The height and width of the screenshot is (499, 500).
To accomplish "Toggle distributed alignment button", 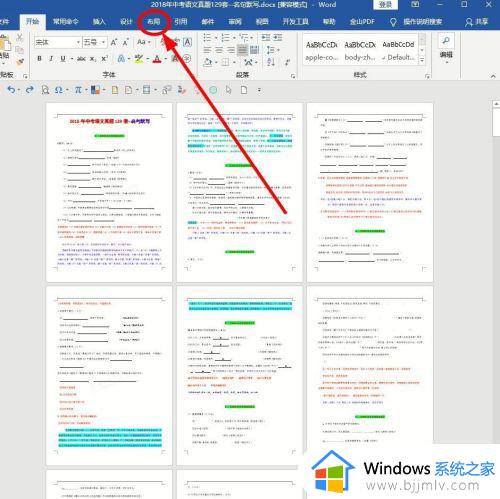I will point(254,50).
